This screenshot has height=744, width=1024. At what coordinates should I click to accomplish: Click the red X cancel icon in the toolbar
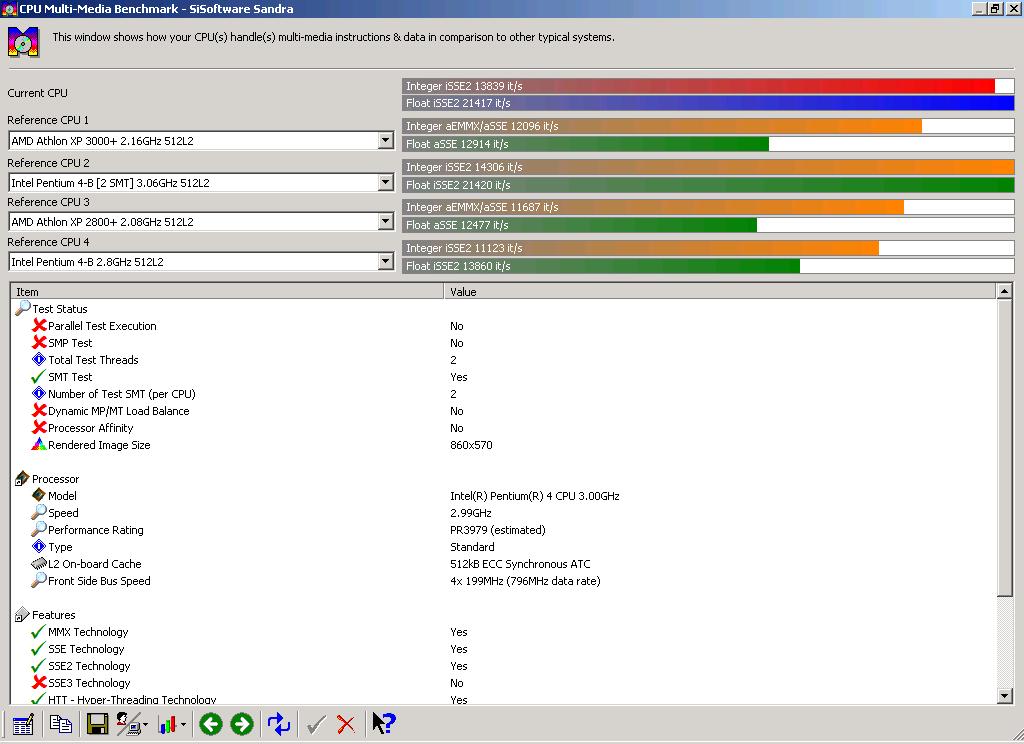coord(346,724)
